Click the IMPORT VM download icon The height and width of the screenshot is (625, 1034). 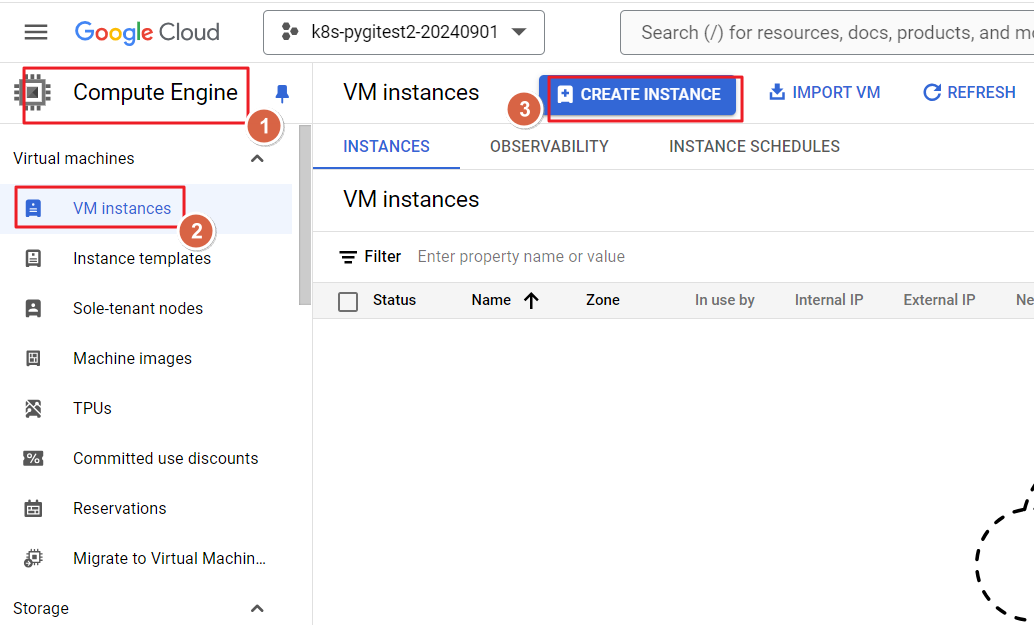777,92
